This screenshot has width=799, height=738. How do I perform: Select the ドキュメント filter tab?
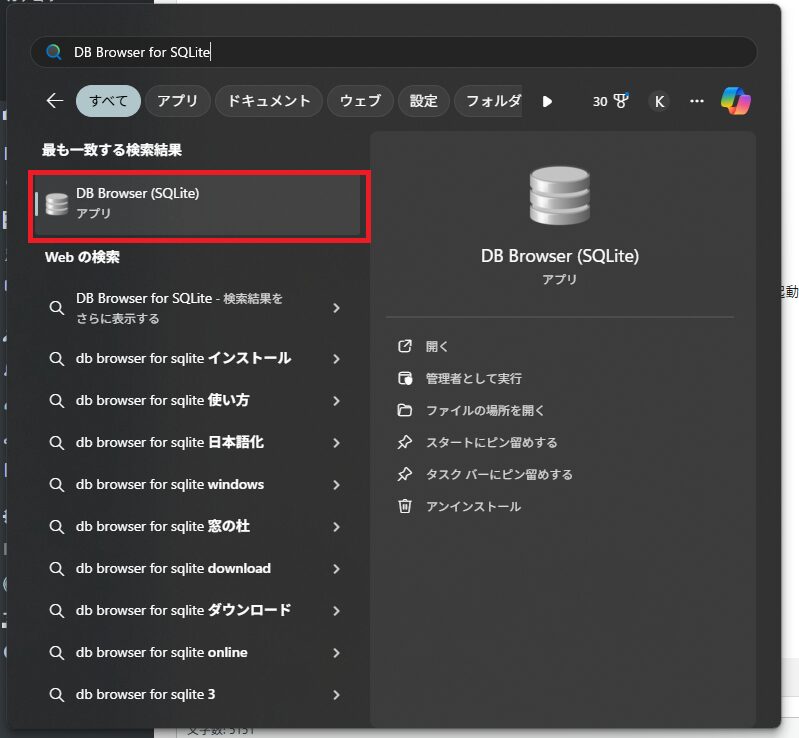269,101
